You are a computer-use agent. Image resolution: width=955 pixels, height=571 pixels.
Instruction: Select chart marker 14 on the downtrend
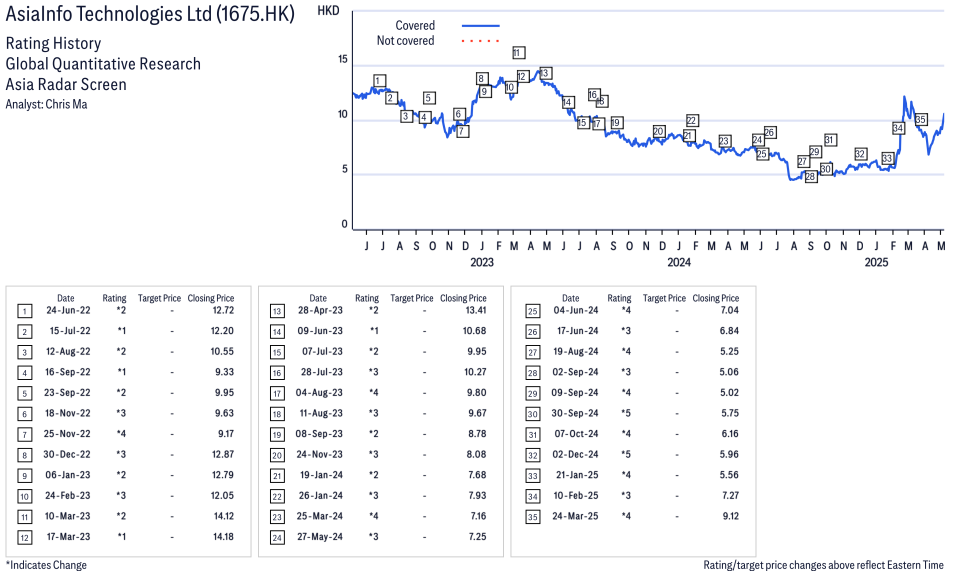point(568,102)
